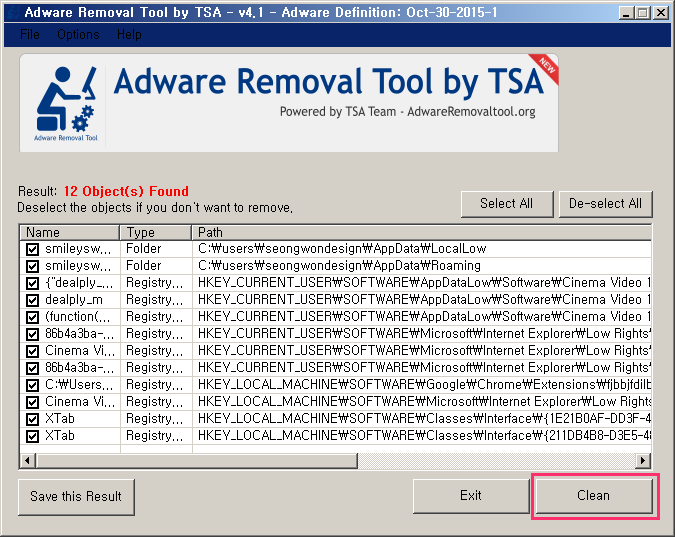Click the Adware Removal Tool by TSA banner title
Viewport: 675px width, 537px height.
pyautogui.click(x=328, y=81)
